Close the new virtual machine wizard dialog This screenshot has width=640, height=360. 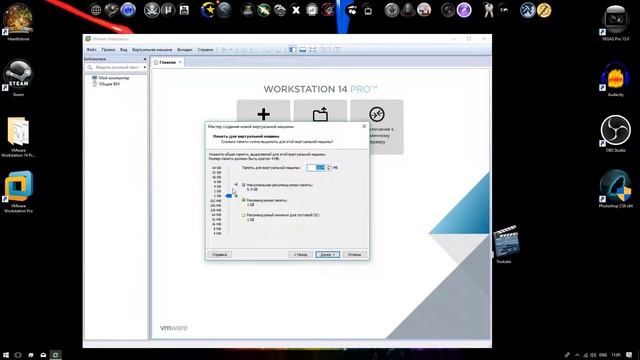(x=364, y=127)
